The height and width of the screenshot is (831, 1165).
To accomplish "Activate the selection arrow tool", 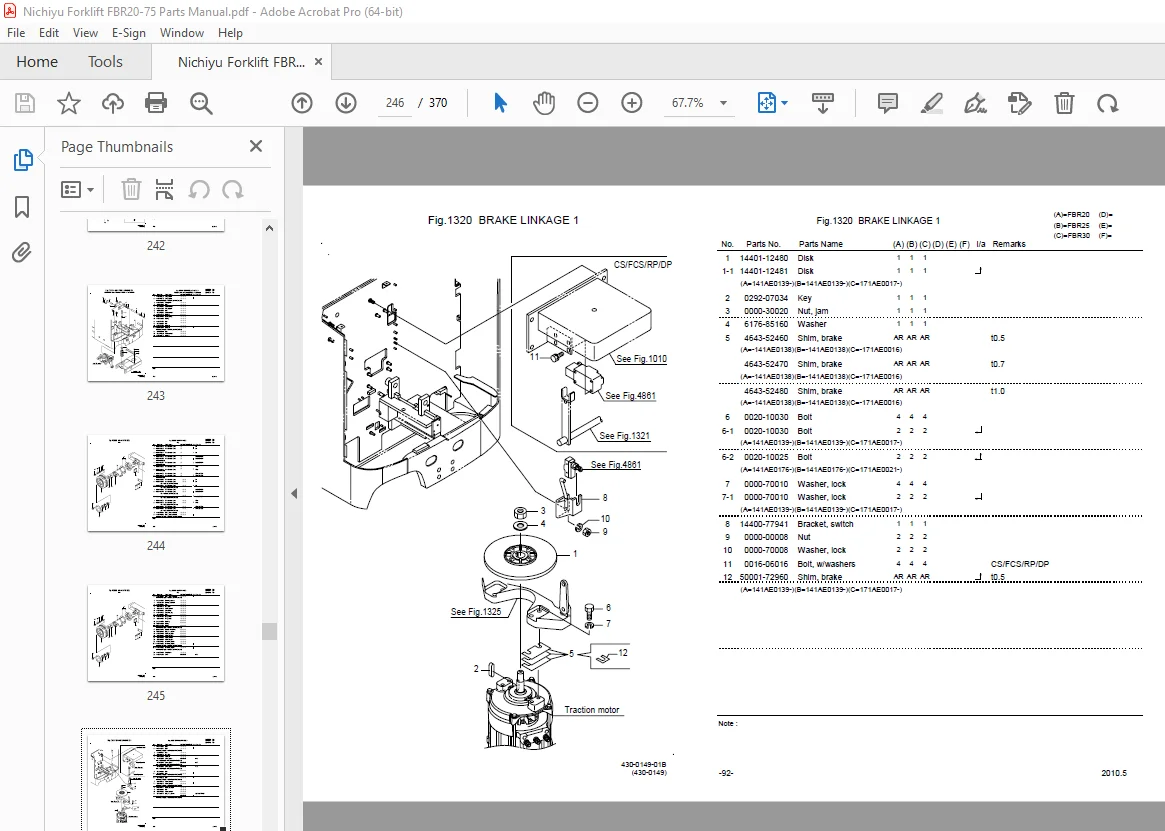I will click(x=500, y=103).
